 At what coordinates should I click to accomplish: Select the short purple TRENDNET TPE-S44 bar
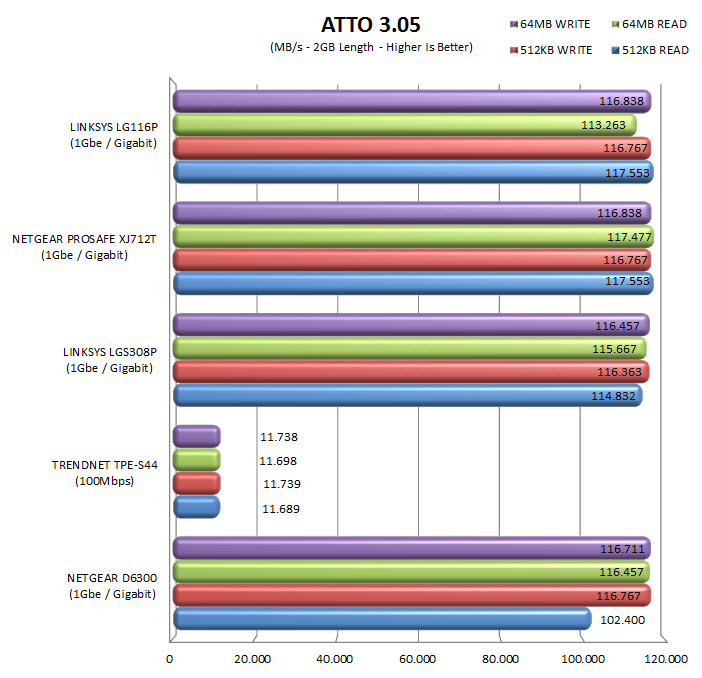197,437
